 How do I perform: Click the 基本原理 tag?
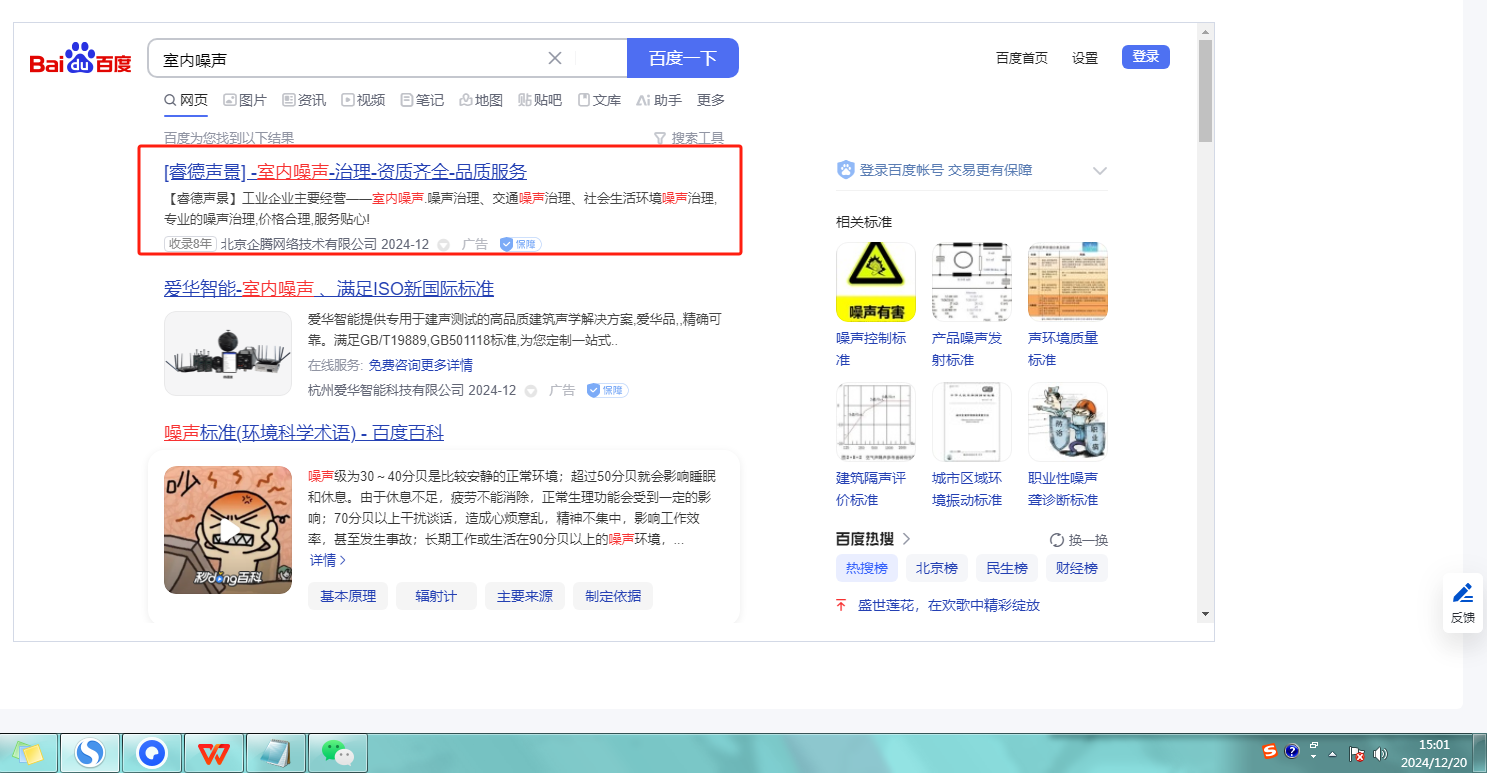[348, 596]
